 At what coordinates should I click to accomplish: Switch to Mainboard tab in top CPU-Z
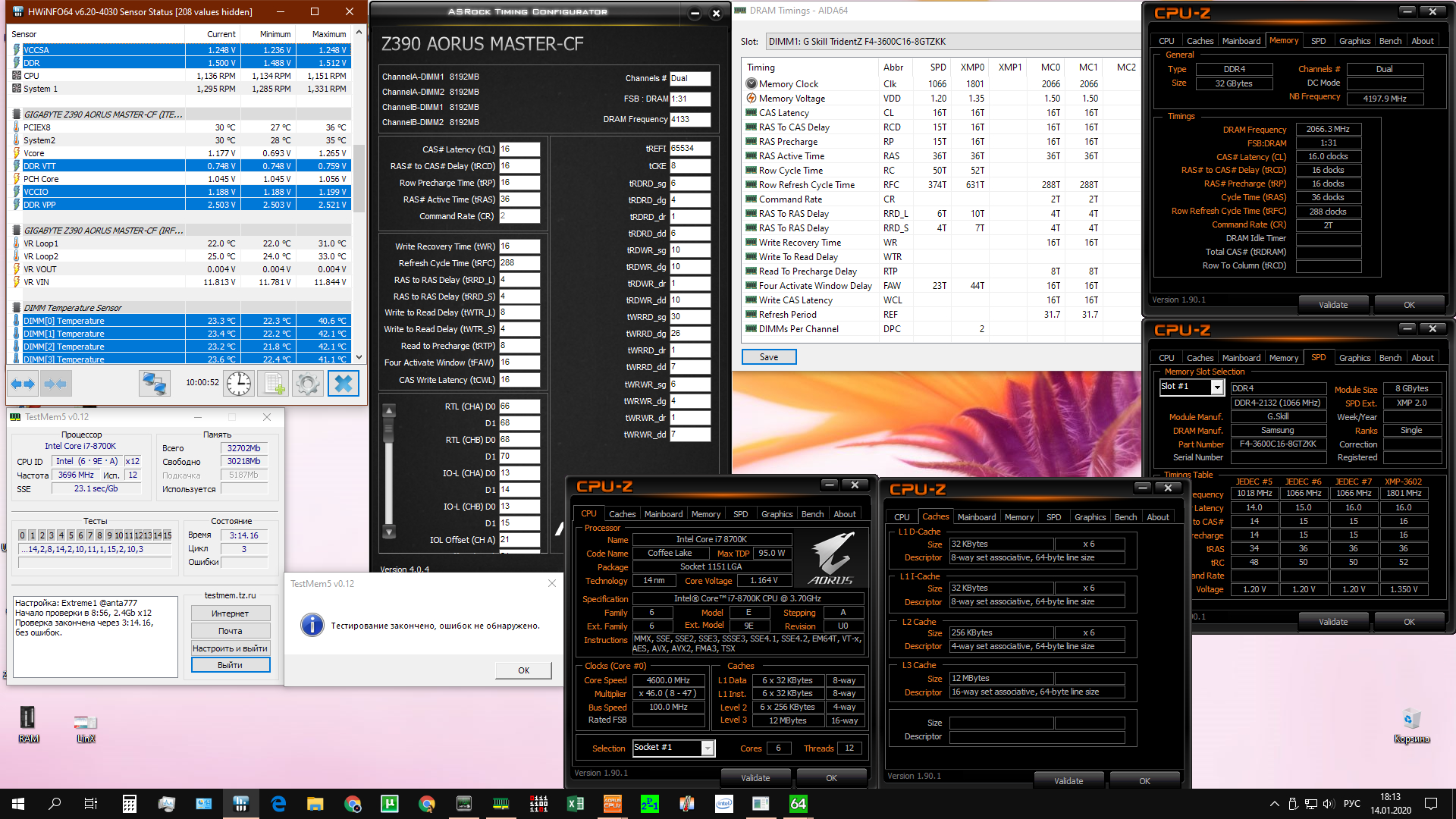1241,41
